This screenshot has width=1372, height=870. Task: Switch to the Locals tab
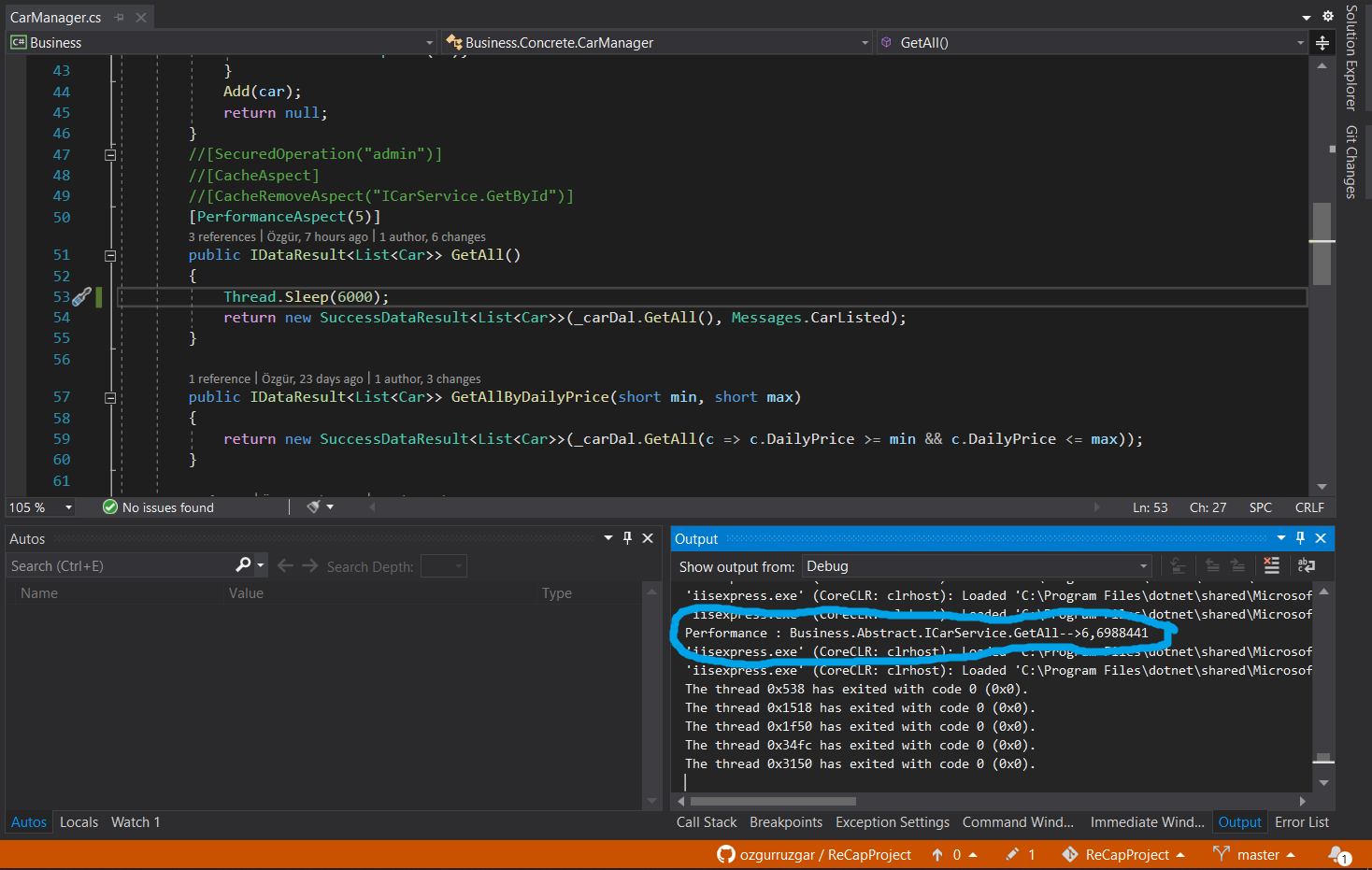pyautogui.click(x=79, y=822)
